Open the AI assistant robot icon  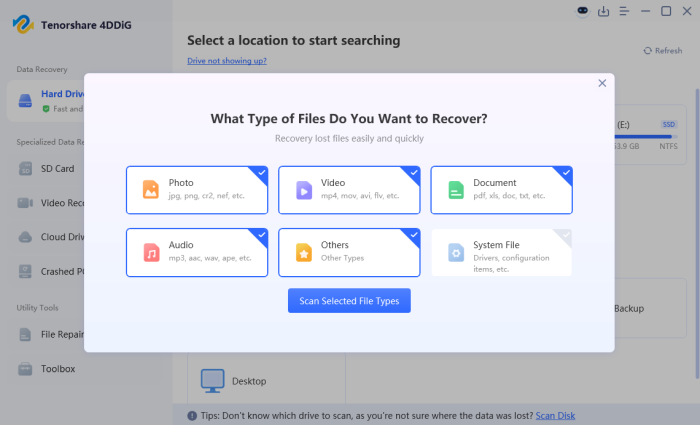tap(583, 11)
